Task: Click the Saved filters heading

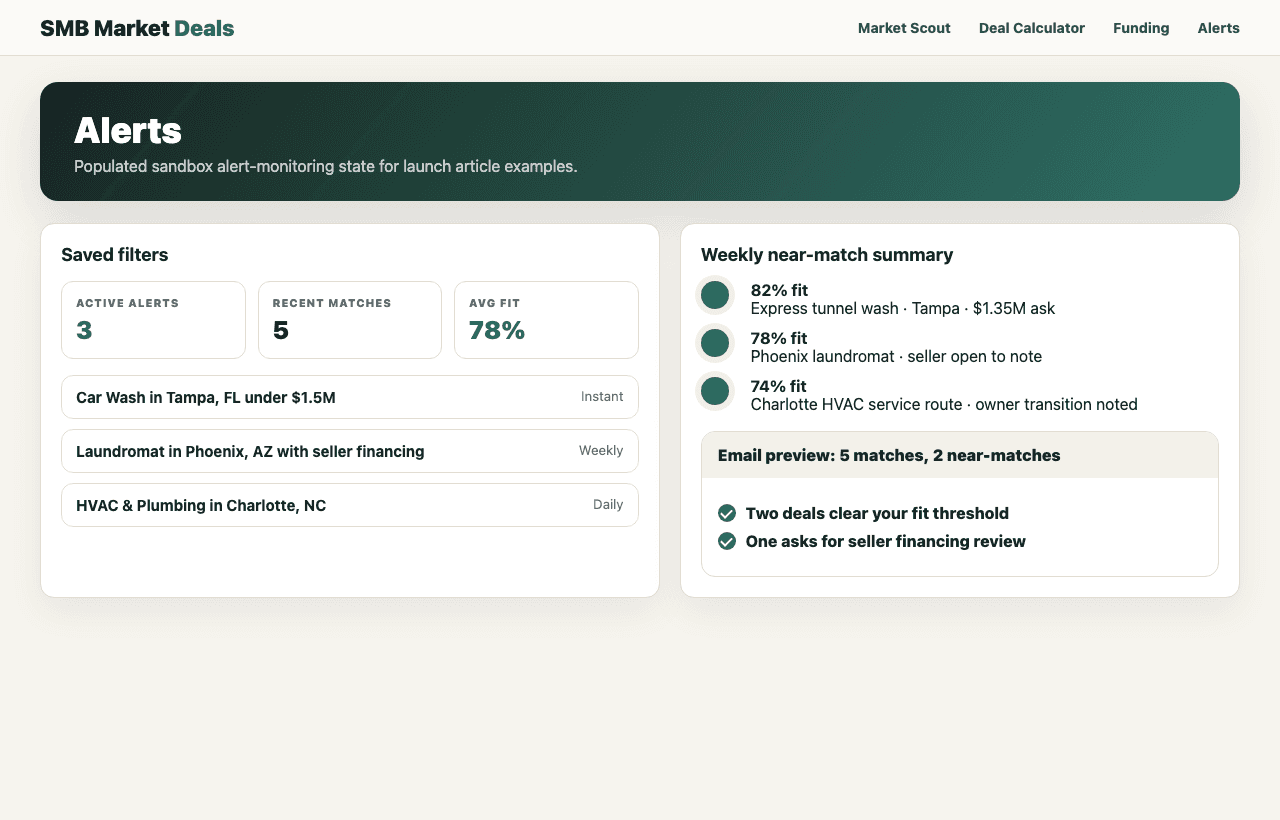Action: click(x=115, y=255)
